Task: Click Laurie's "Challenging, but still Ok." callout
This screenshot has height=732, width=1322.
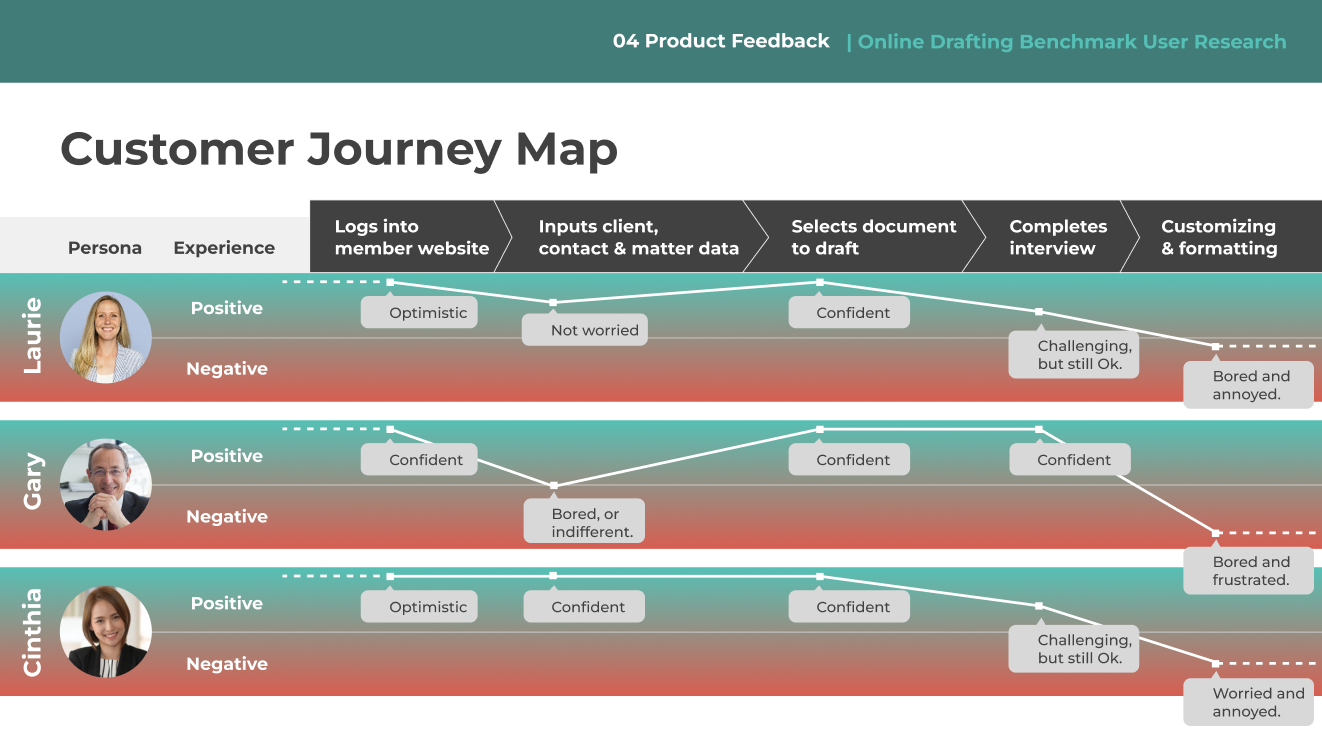Action: click(x=1075, y=355)
